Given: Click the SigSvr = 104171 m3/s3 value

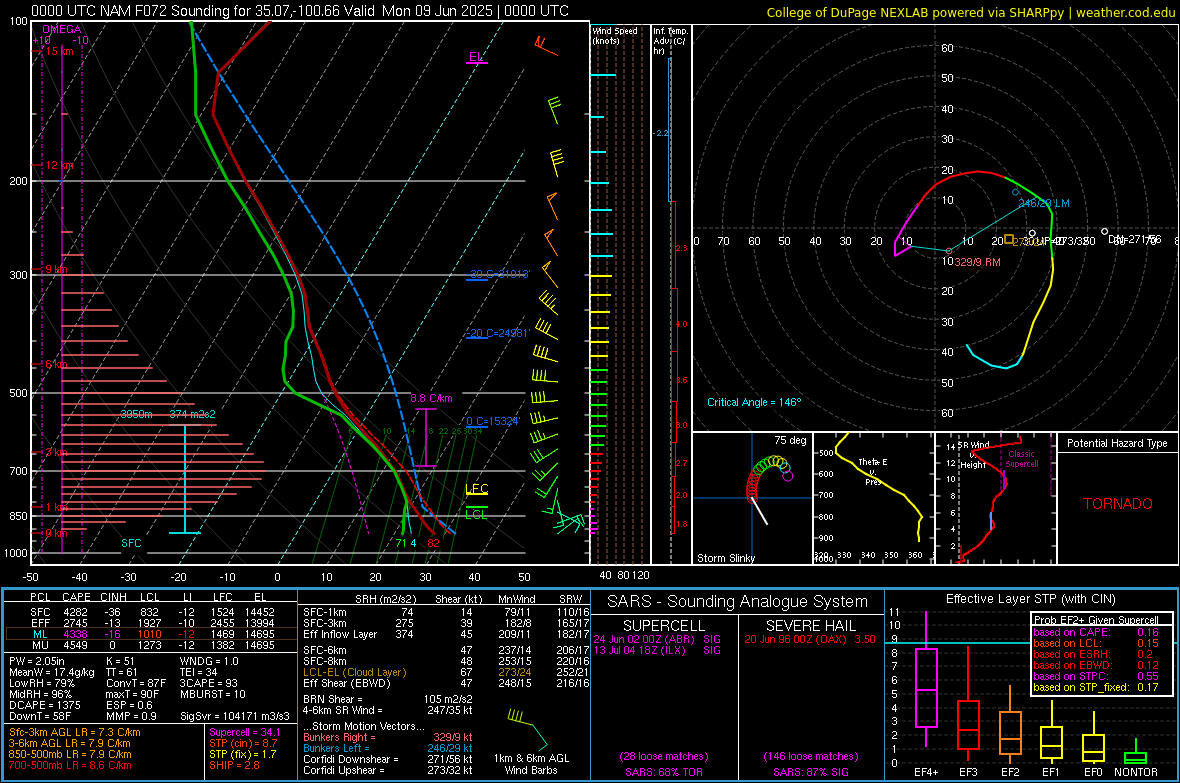Looking at the screenshot, I should [235, 716].
